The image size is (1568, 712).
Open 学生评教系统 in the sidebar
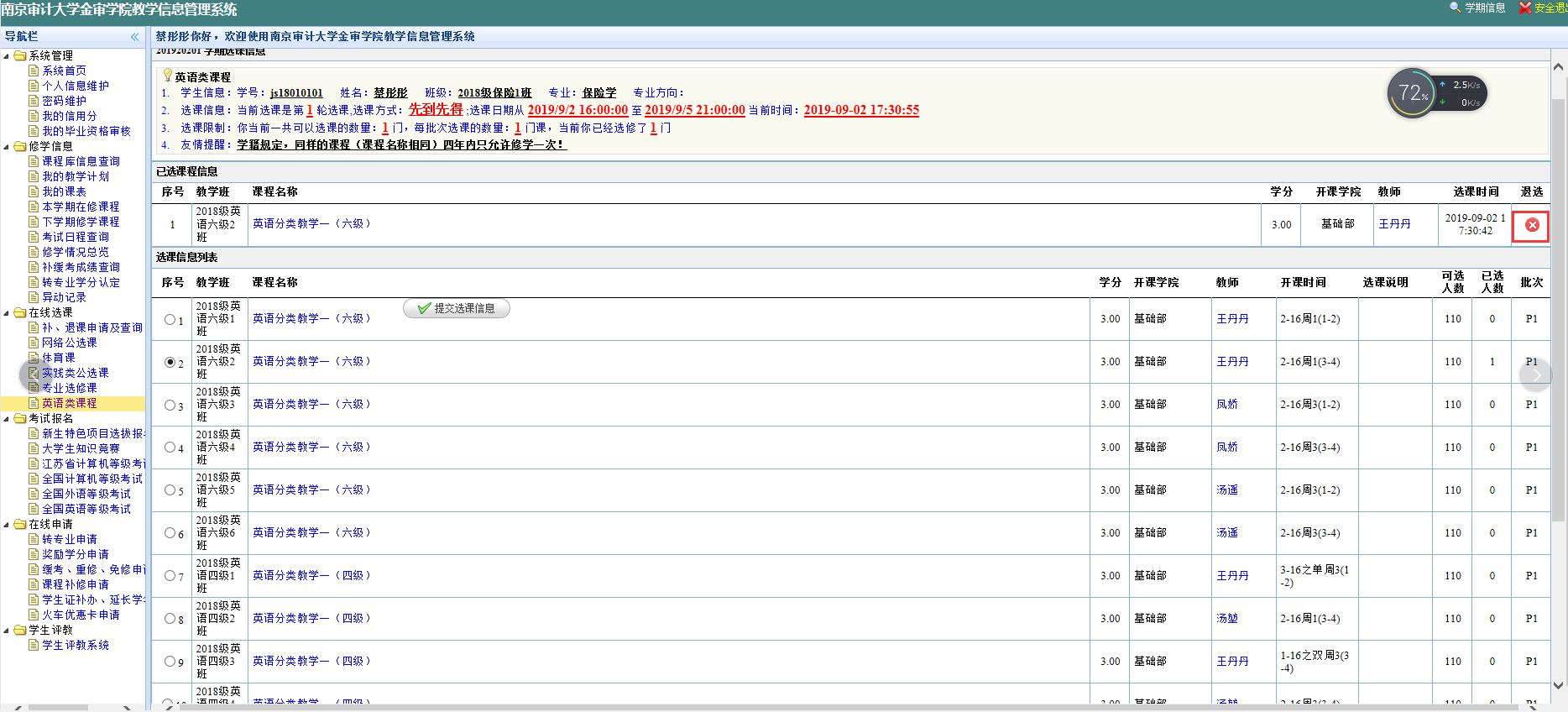(76, 645)
